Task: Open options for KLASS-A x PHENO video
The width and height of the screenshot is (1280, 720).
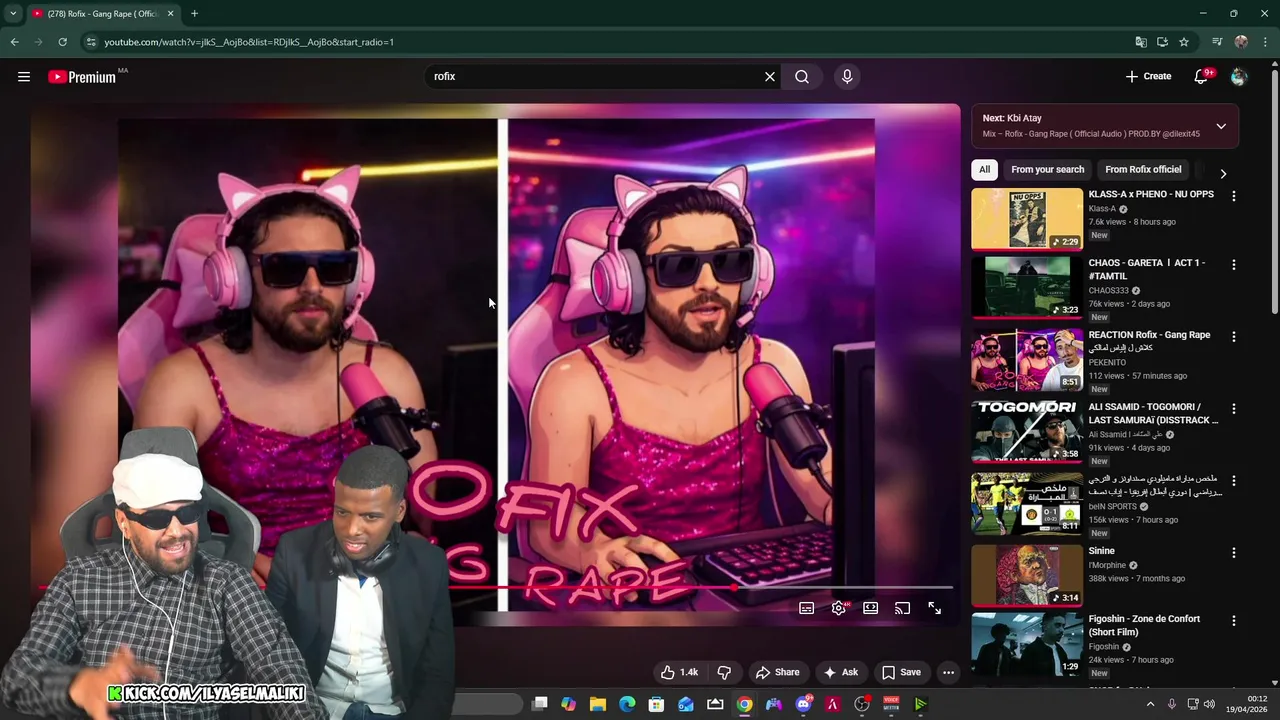Action: pos(1233,196)
